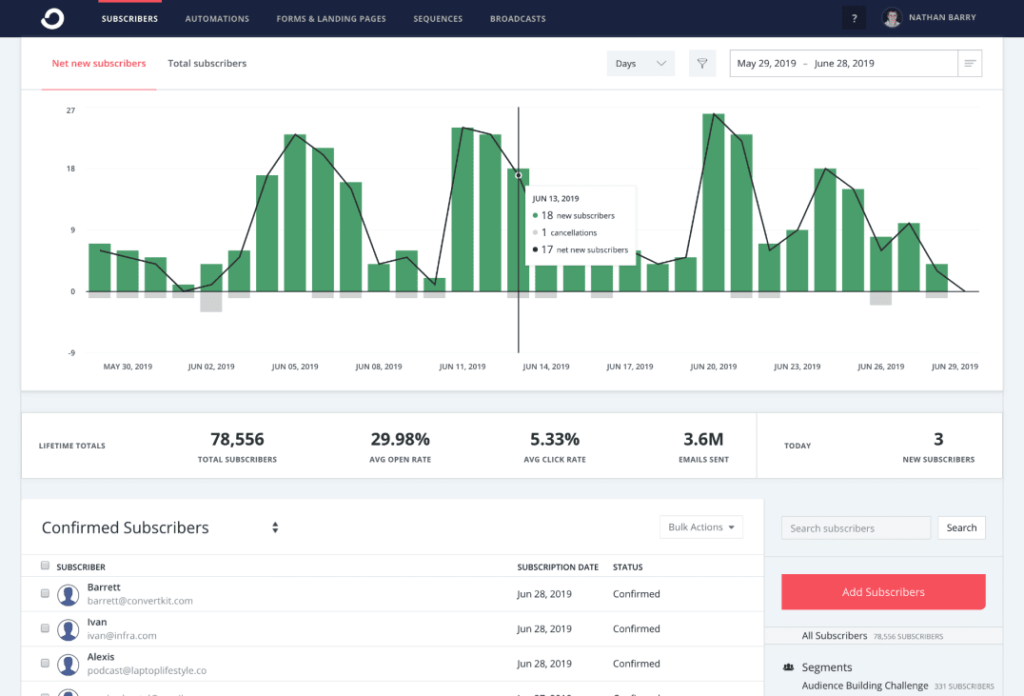Viewport: 1024px width, 696px height.
Task: Go to the Automations menu
Action: 217,19
